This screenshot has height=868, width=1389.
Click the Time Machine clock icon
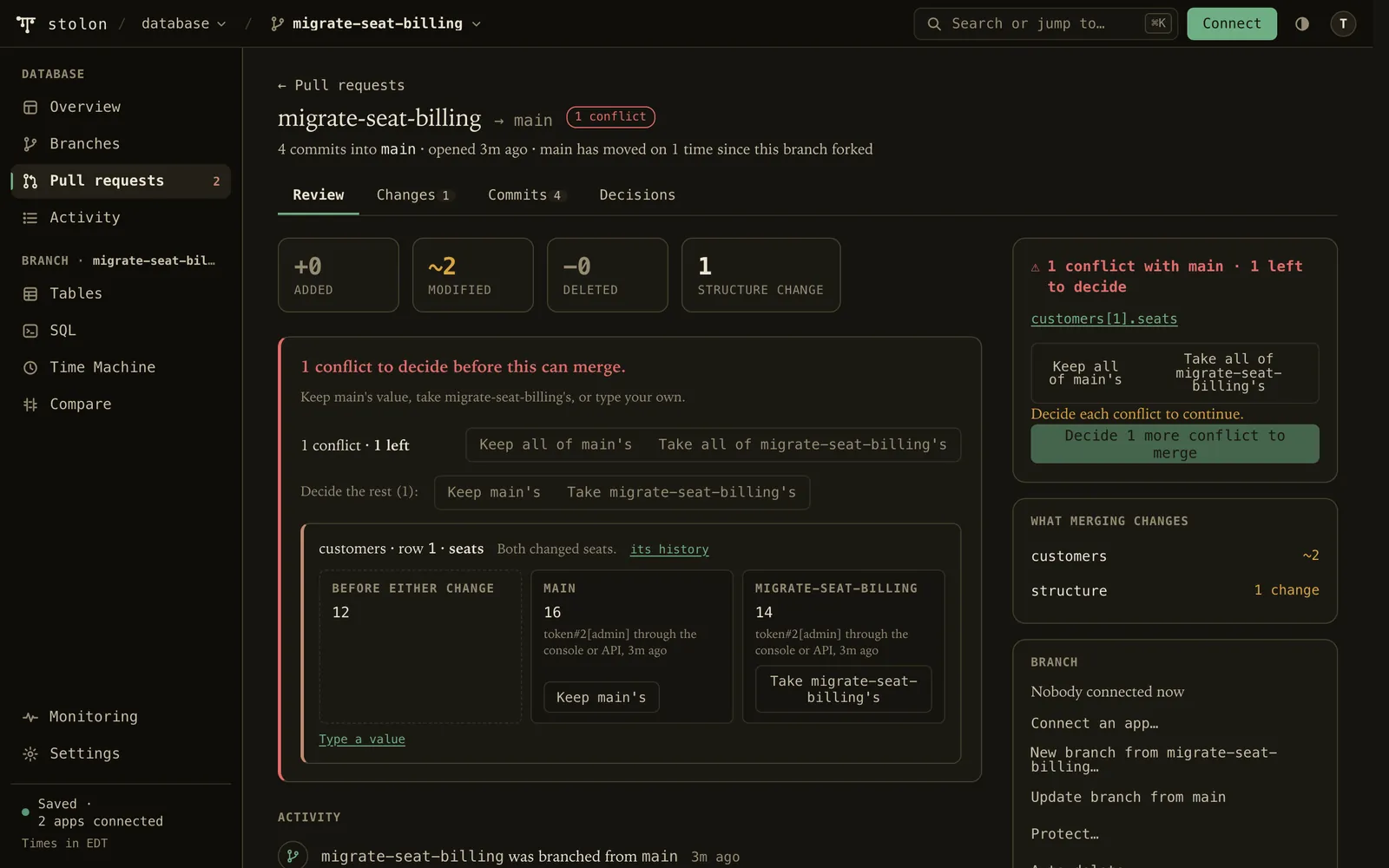coord(30,368)
